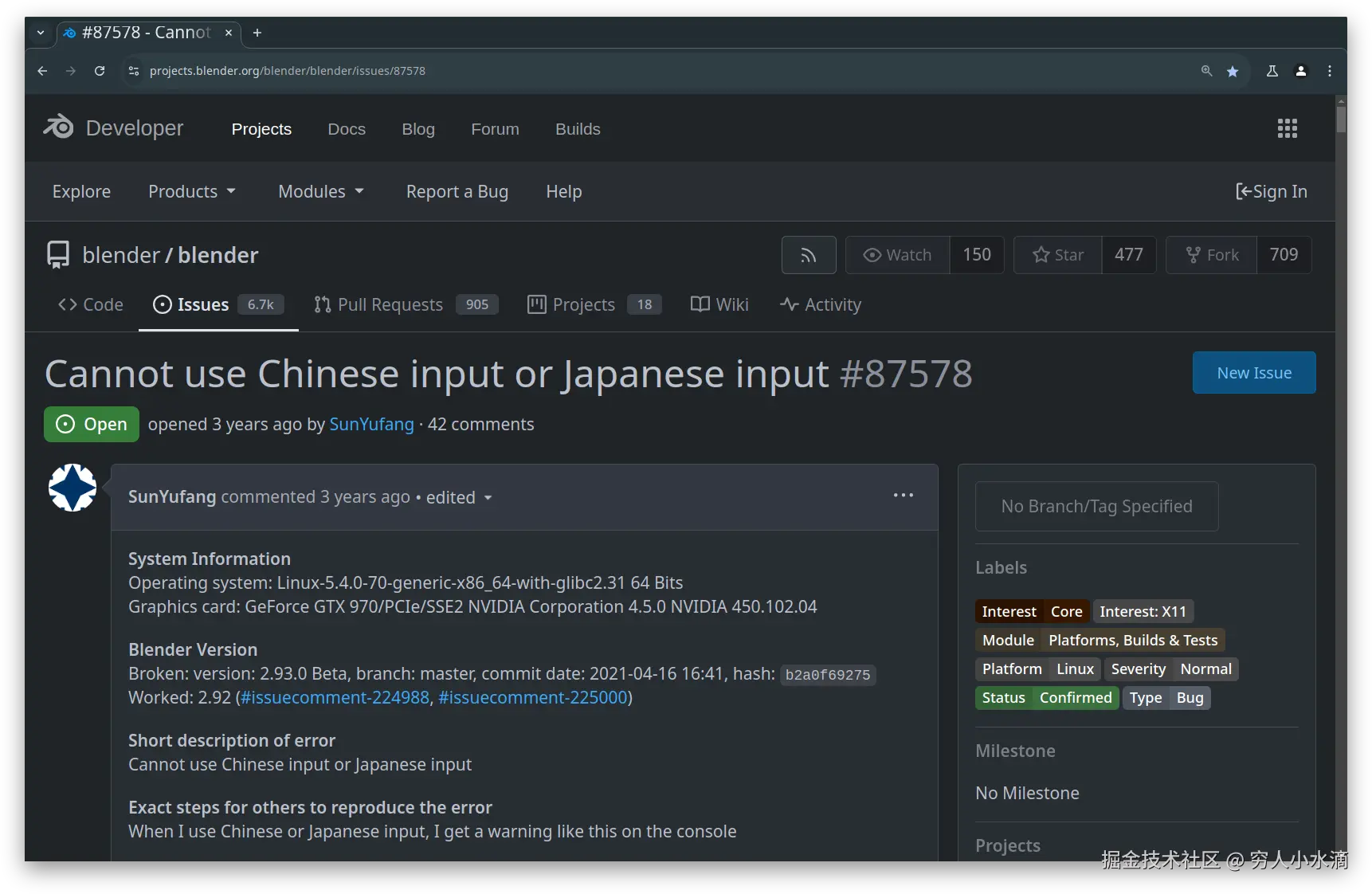
Task: Open the Builds navigation link
Action: coord(578,129)
